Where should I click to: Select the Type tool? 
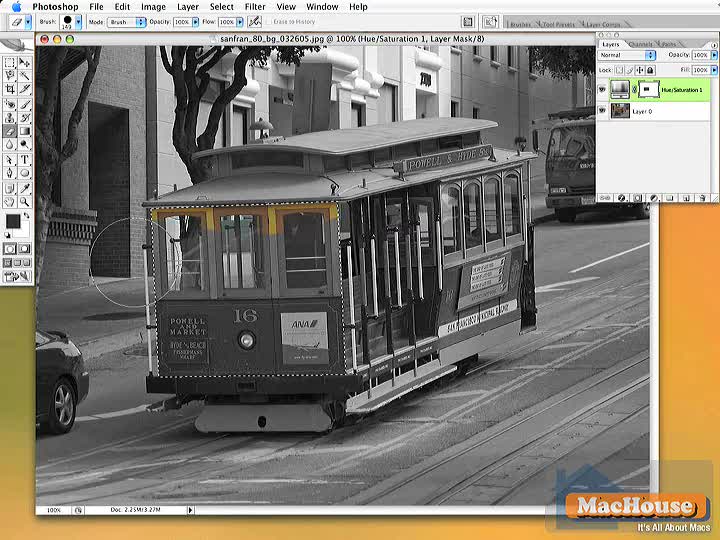24,160
